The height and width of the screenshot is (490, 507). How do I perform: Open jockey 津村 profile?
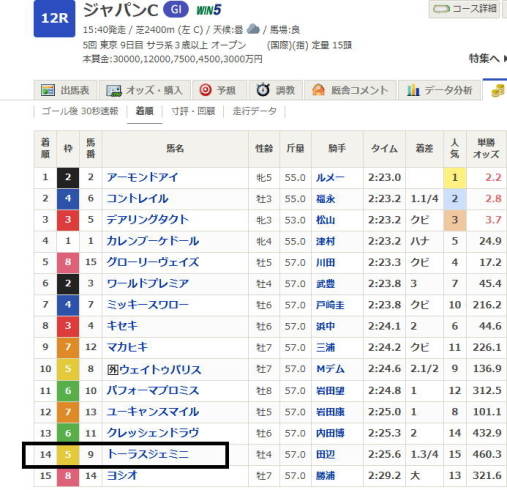coord(325,241)
